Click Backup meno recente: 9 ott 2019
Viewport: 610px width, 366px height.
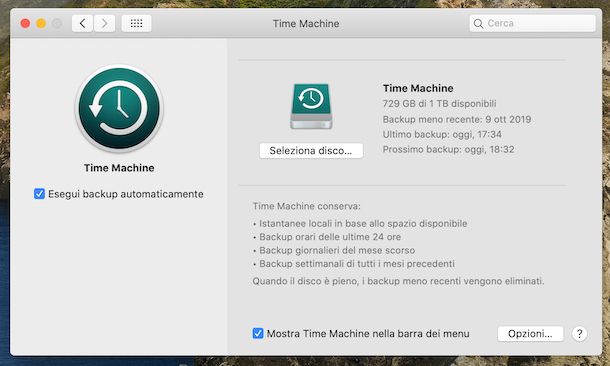pos(457,119)
